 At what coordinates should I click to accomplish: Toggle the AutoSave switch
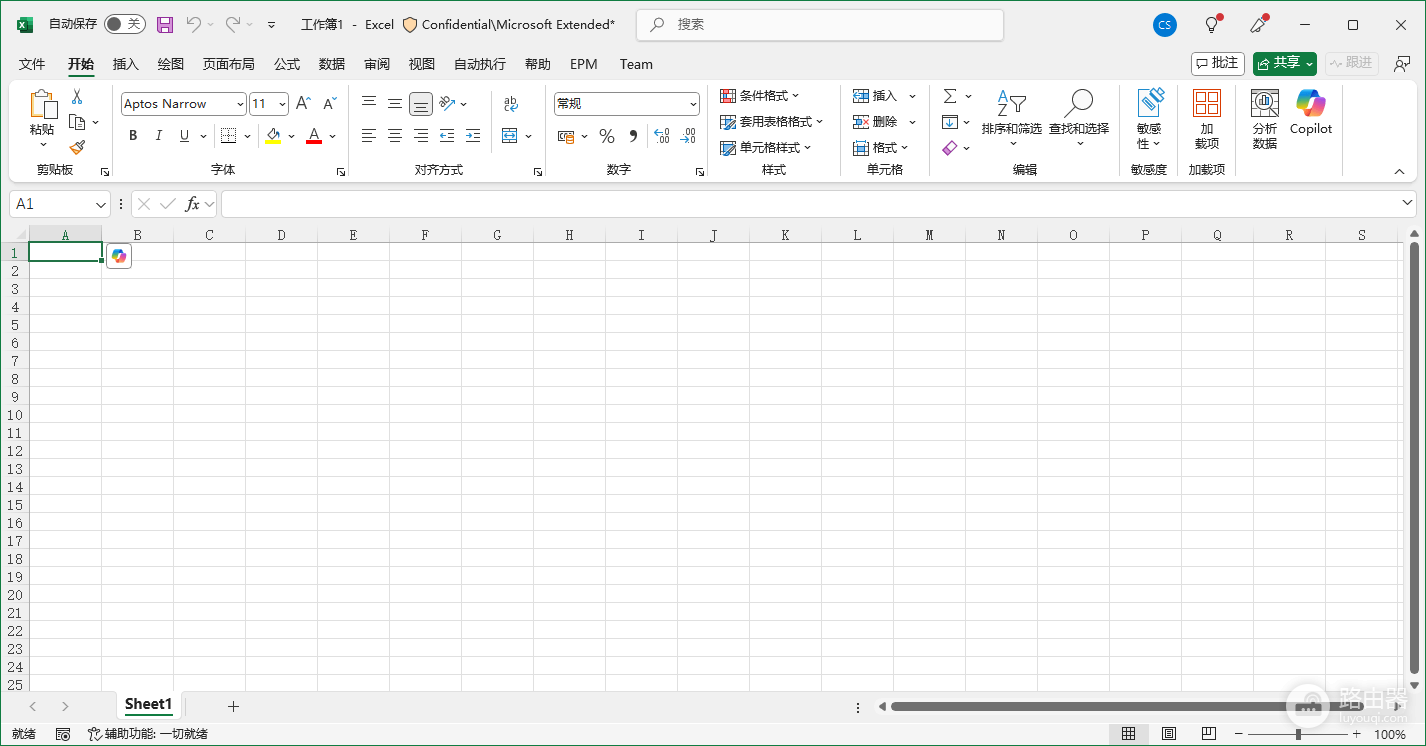pyautogui.click(x=124, y=24)
